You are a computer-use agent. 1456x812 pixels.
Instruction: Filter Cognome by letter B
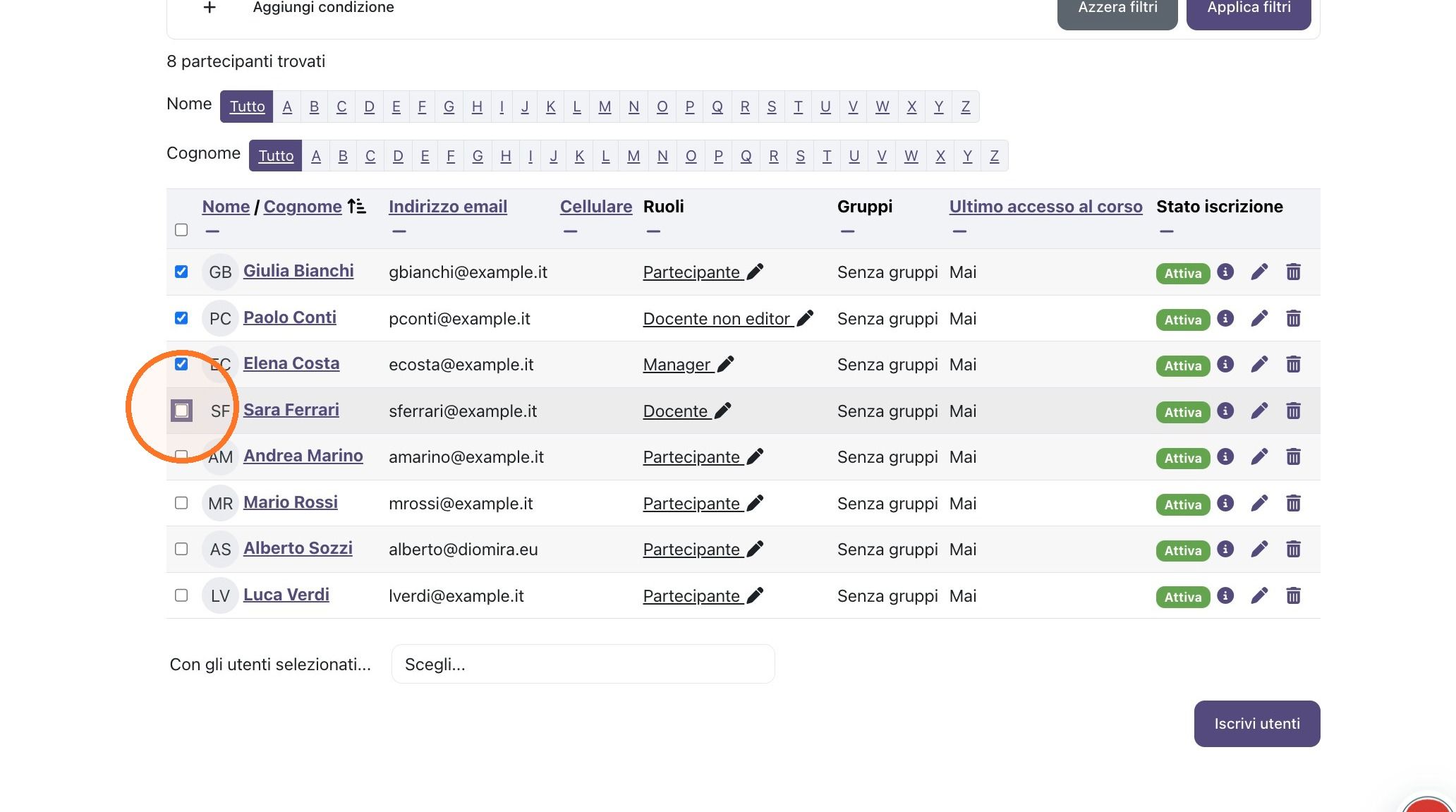click(x=343, y=156)
